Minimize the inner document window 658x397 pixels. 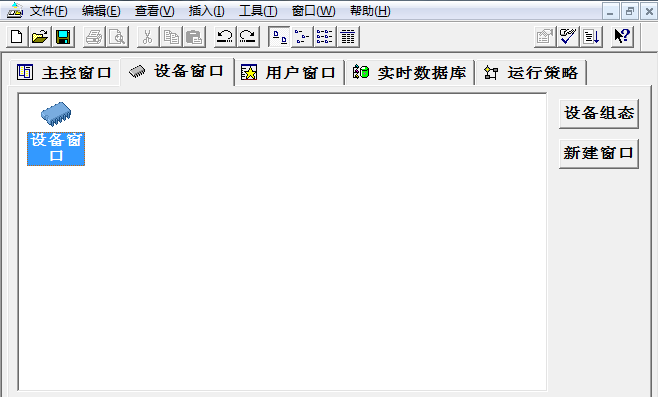(611, 11)
